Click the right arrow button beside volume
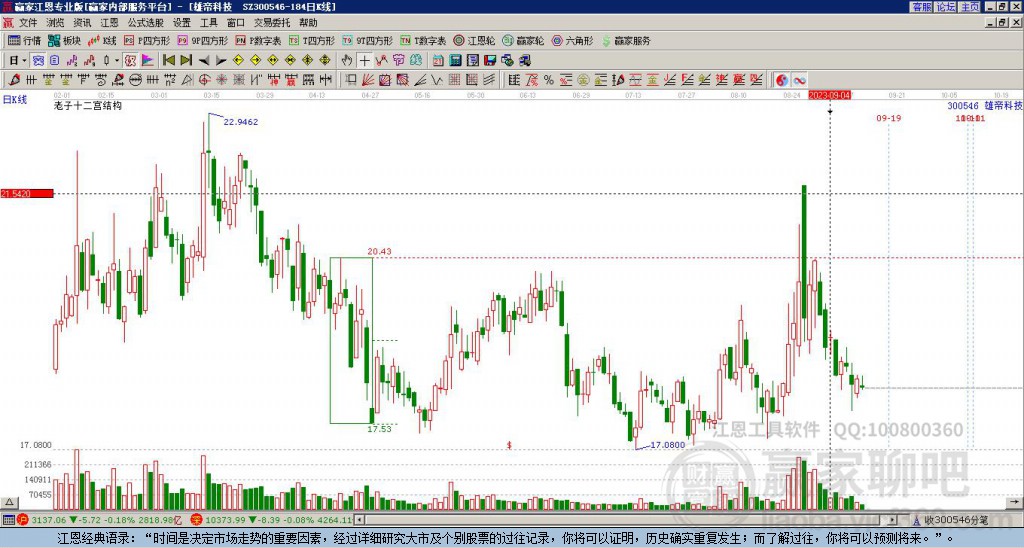 [1014, 503]
